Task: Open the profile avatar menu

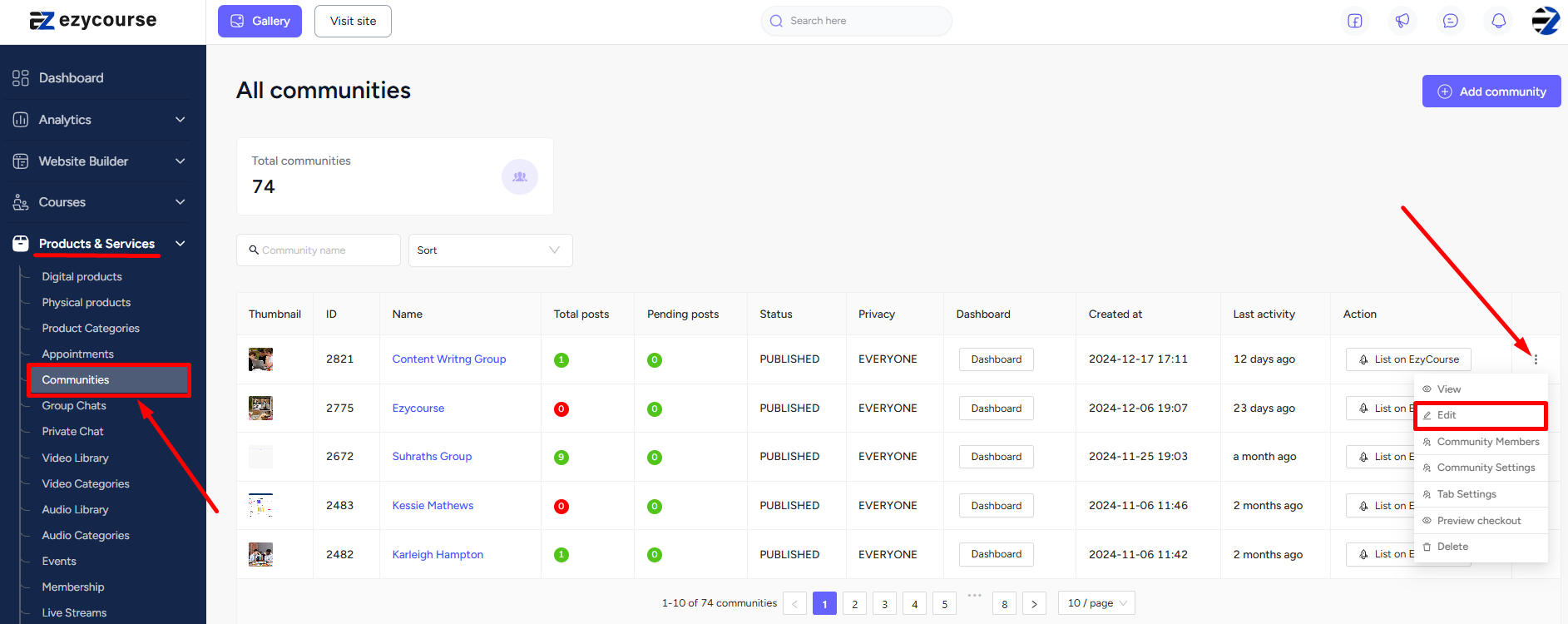Action: click(x=1546, y=21)
